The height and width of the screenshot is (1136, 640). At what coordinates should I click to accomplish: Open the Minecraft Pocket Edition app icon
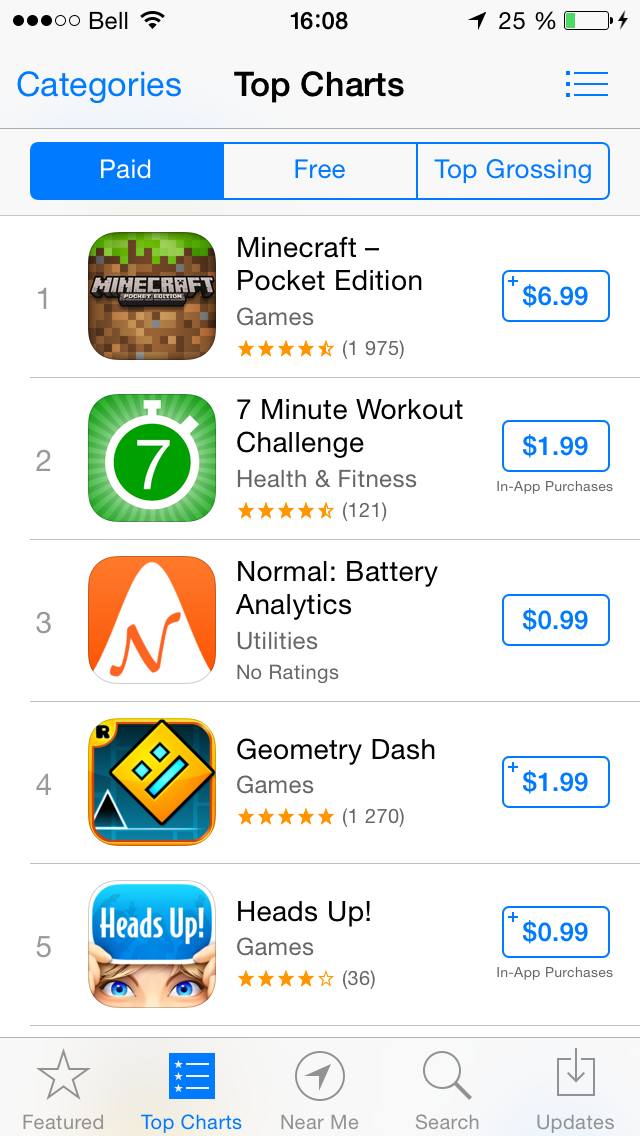click(152, 296)
